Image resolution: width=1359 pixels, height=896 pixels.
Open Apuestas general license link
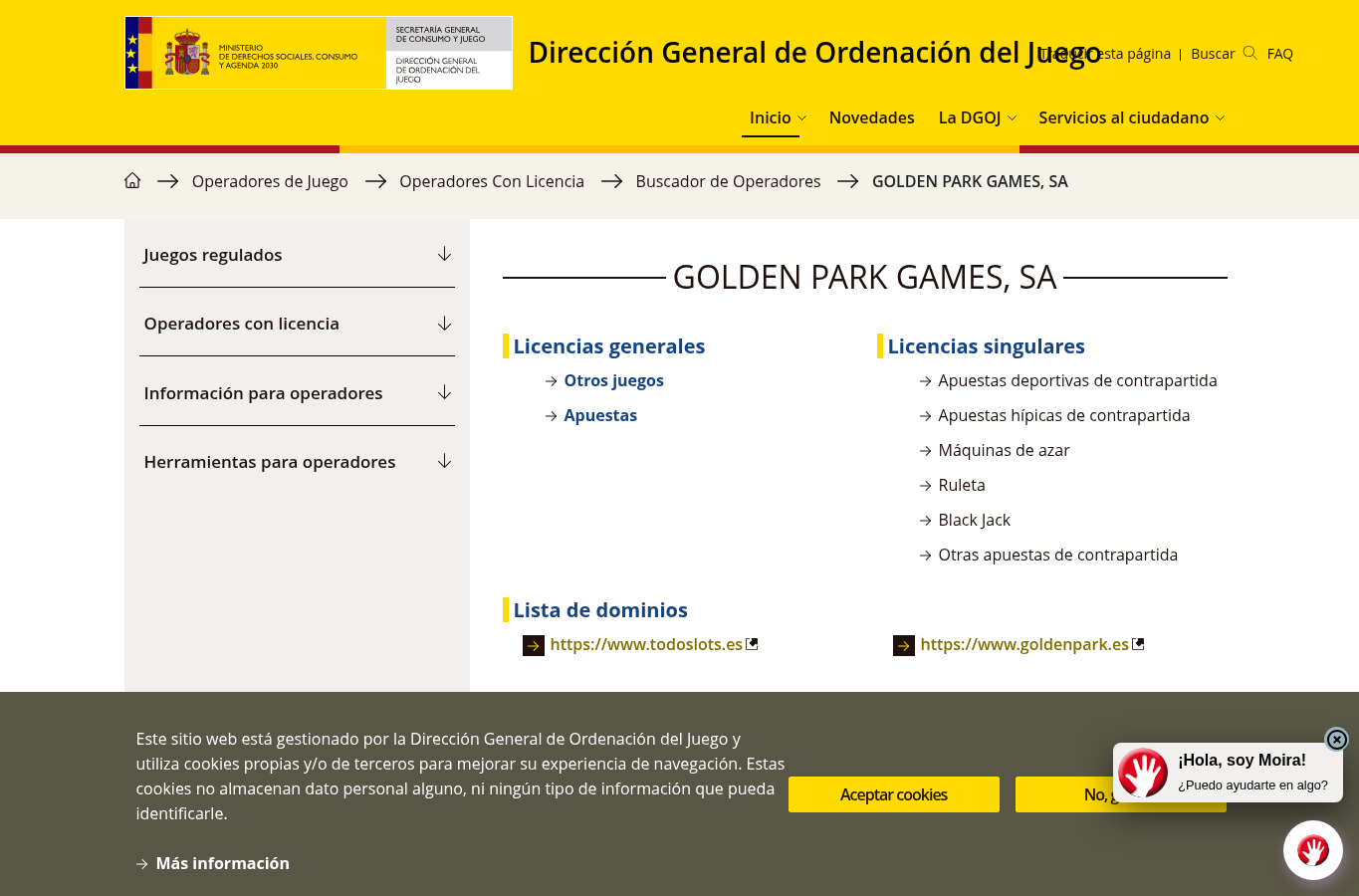[600, 415]
